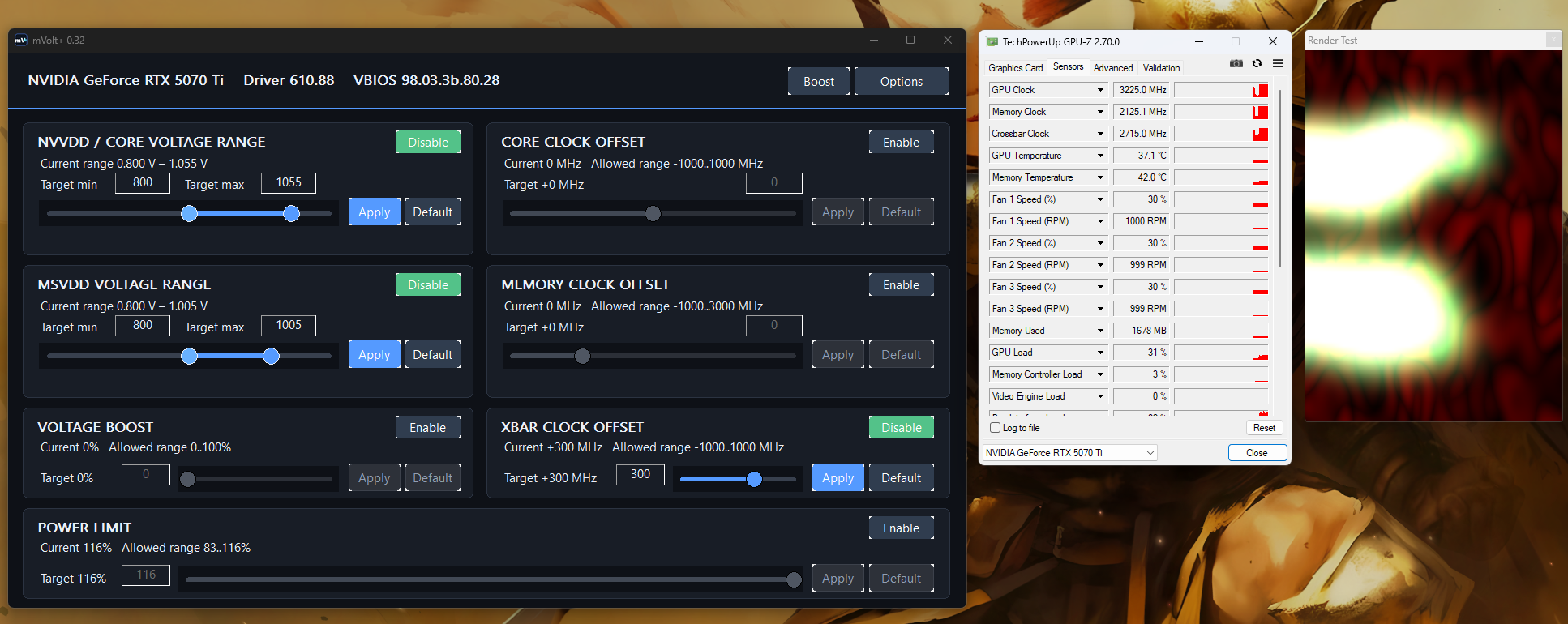The height and width of the screenshot is (624, 1568).
Task: Enable the Voltage Boost section
Action: pos(428,427)
